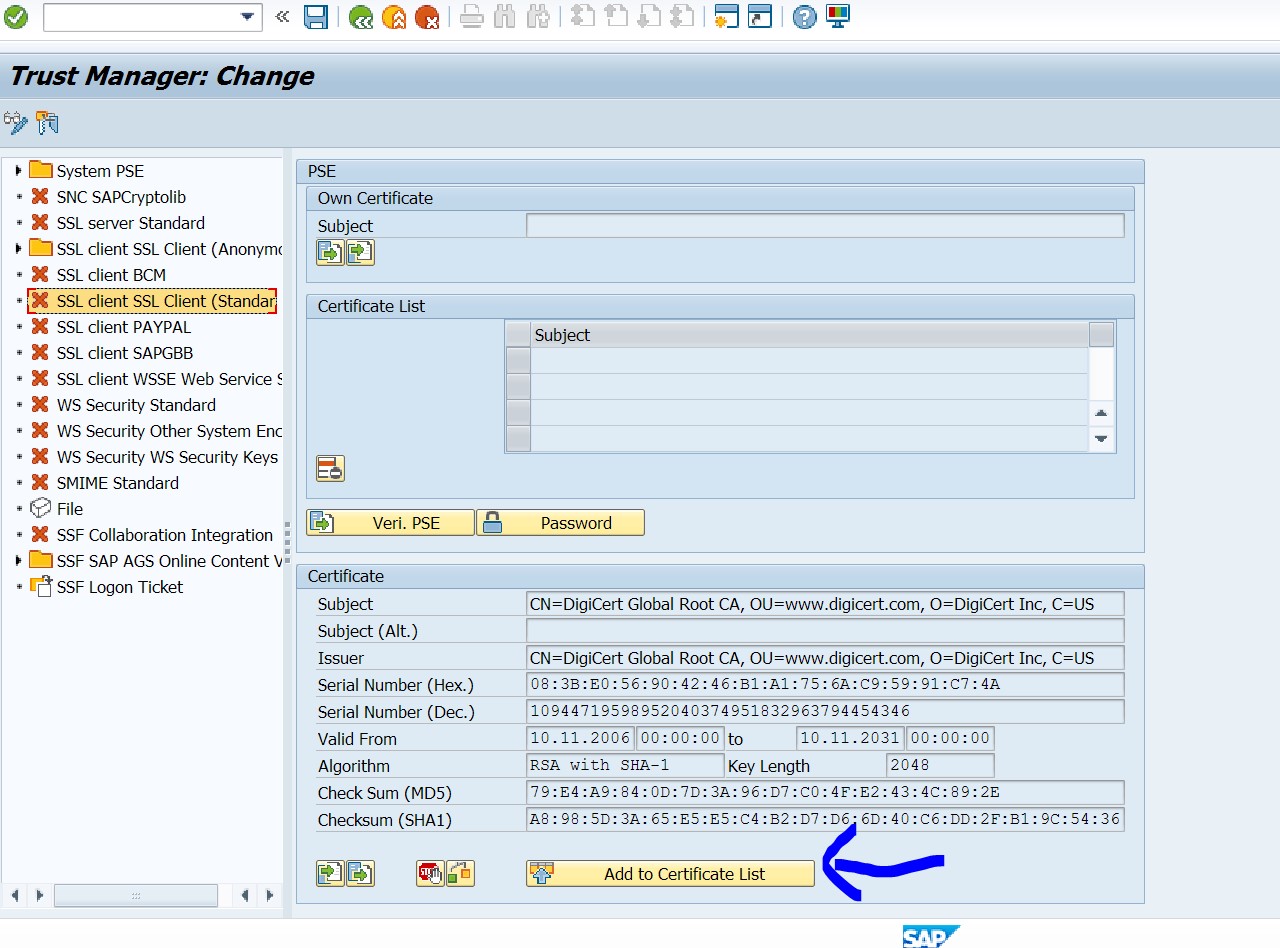1280x948 pixels.
Task: Select WS Security Standard tree entry
Action: [136, 405]
